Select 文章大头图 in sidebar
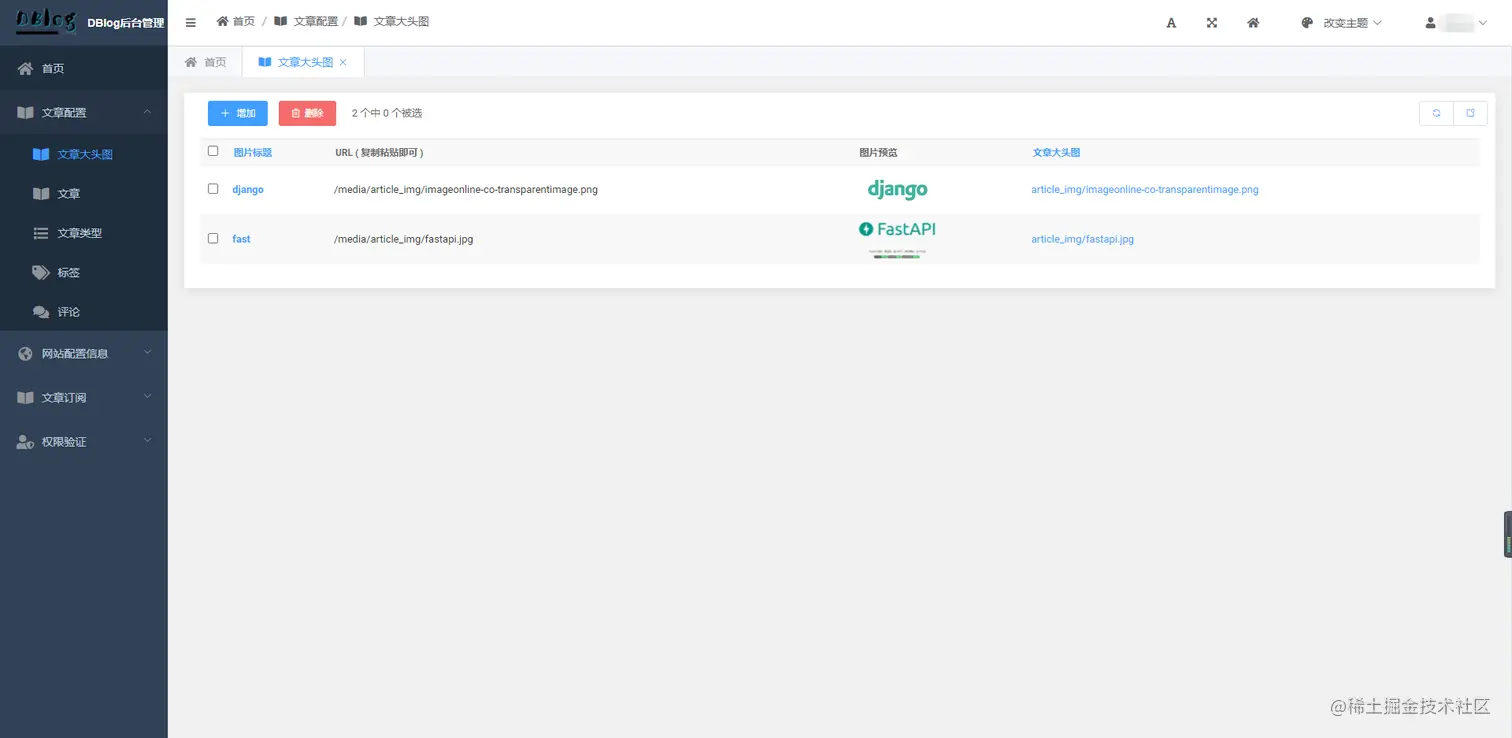 84,155
